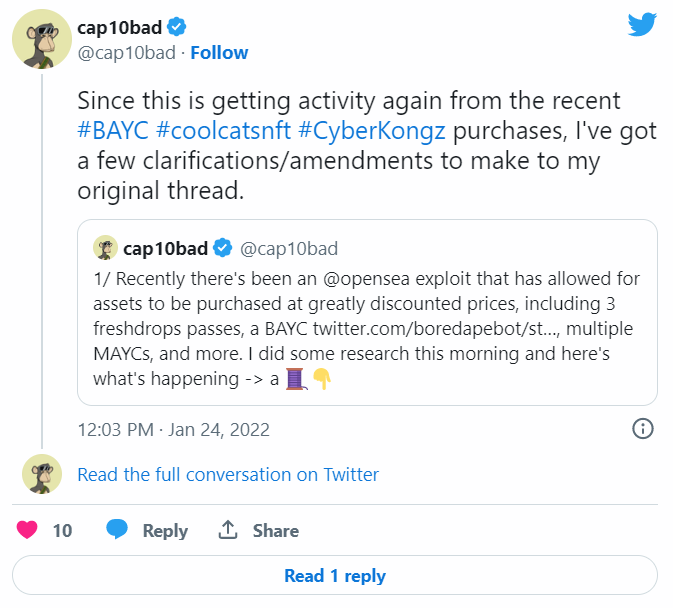Viewport: 673px width, 608px height.
Task: Click the share upload arrow icon
Action: (x=228, y=530)
